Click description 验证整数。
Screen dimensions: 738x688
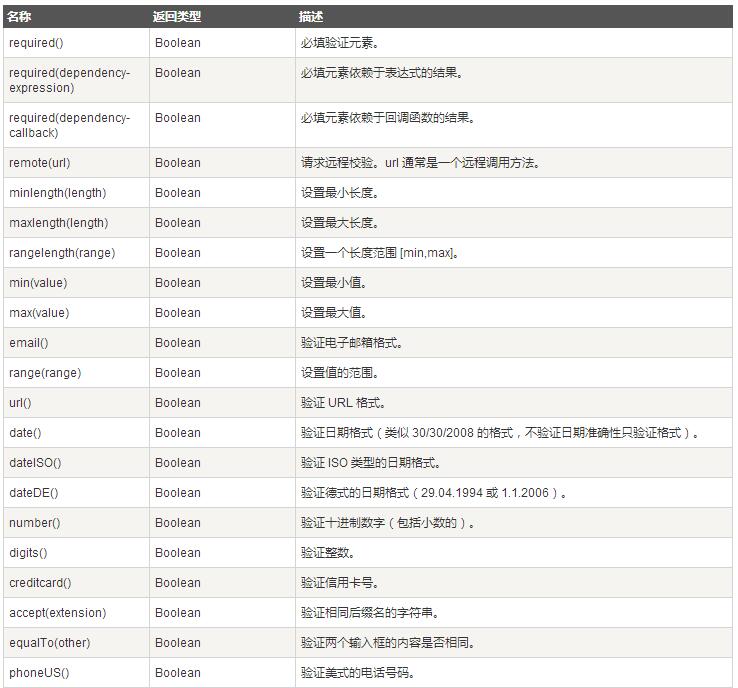[x=328, y=553]
